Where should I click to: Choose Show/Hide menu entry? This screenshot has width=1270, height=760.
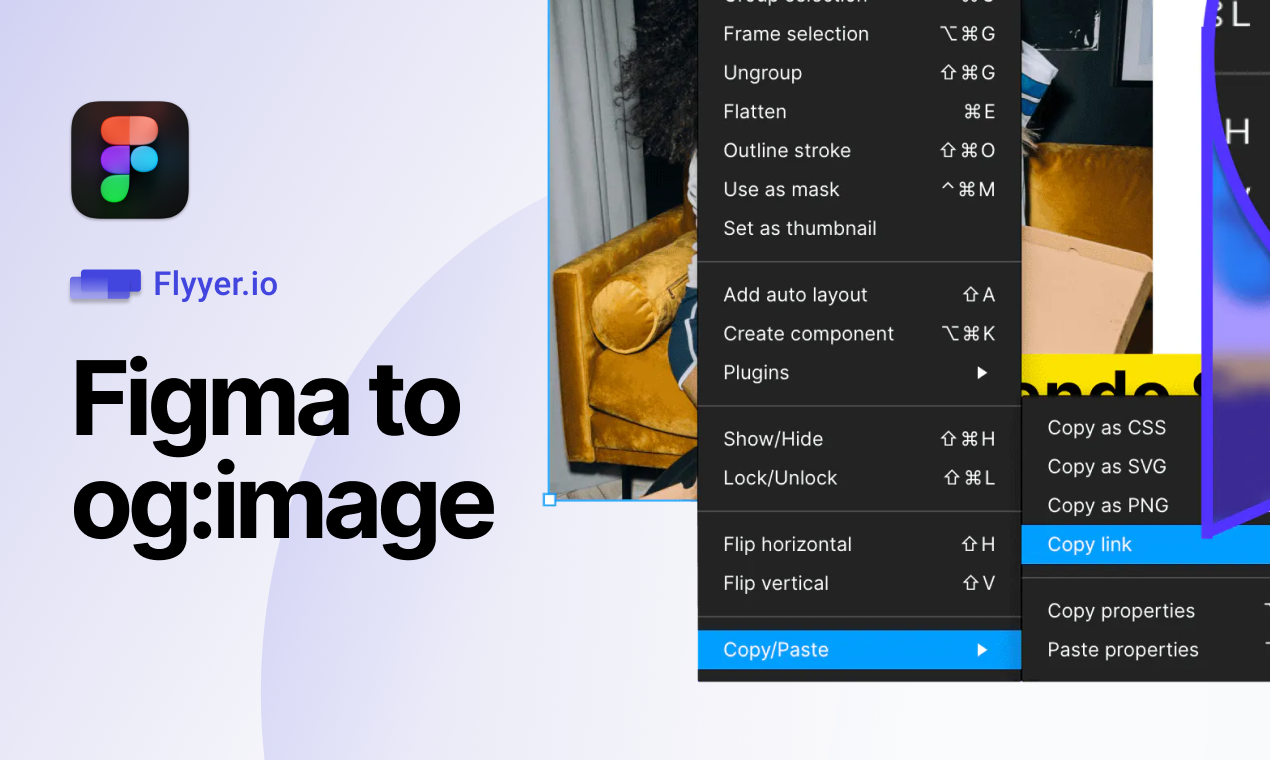click(x=859, y=439)
